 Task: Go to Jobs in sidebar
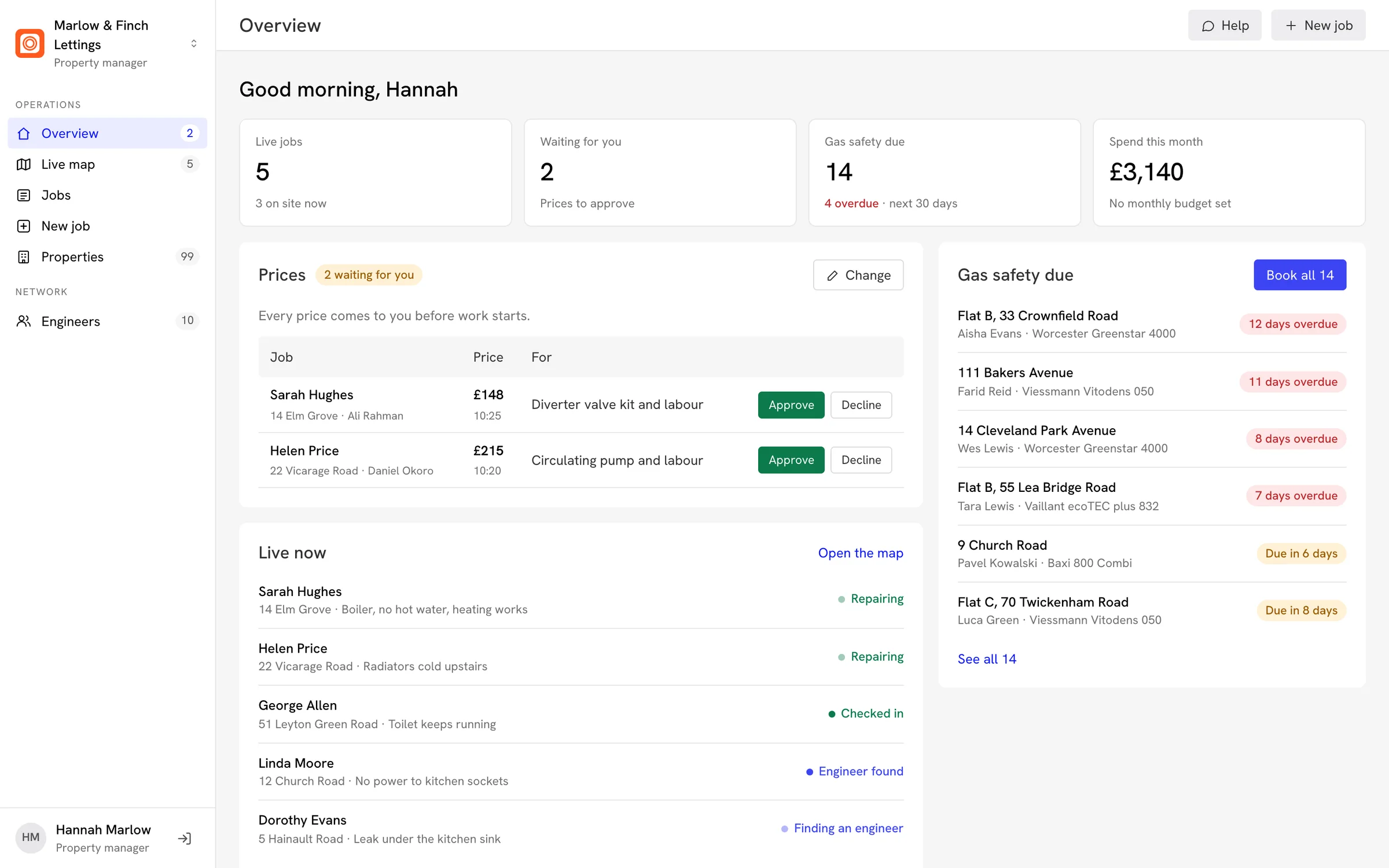[107, 195]
